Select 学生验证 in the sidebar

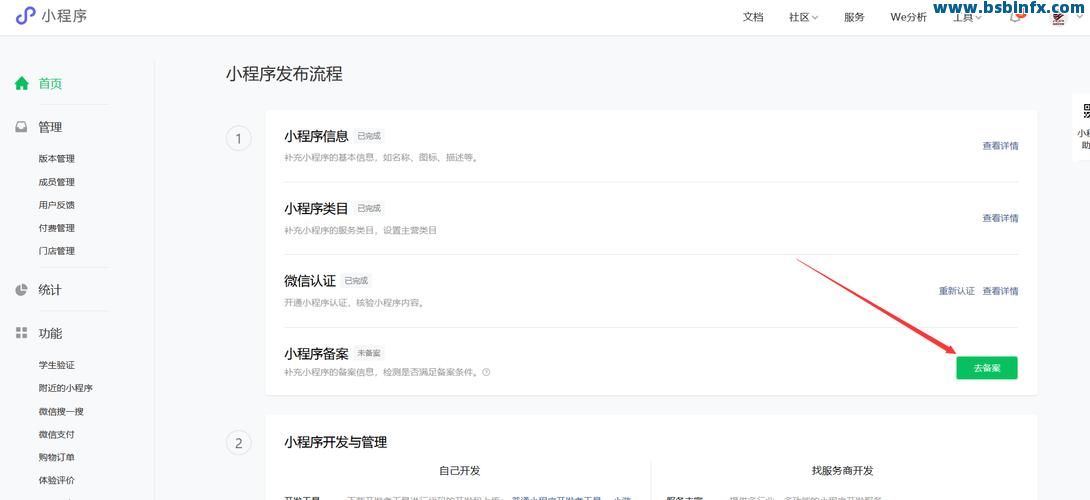tap(56, 365)
